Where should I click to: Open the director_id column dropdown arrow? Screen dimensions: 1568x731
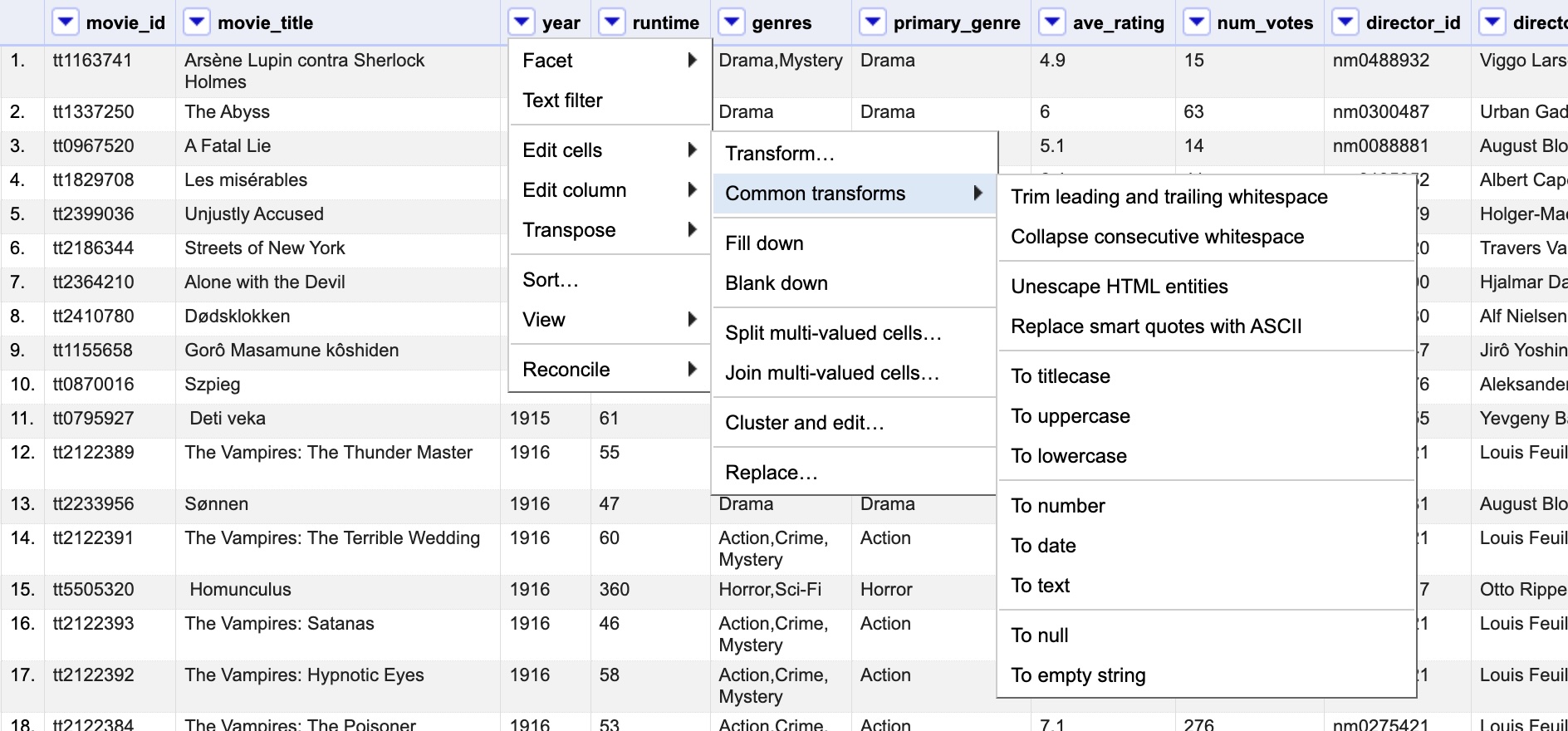point(1345,22)
